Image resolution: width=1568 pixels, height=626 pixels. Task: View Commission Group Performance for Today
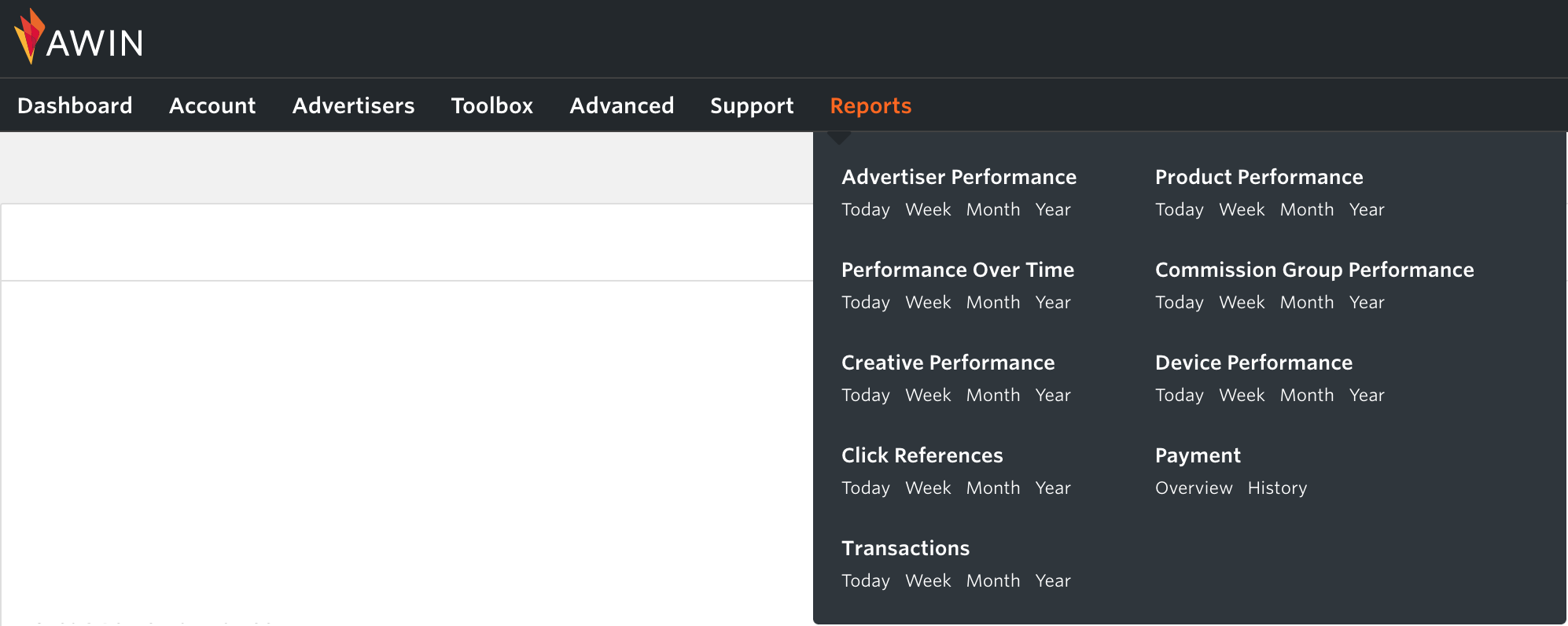pyautogui.click(x=1180, y=303)
